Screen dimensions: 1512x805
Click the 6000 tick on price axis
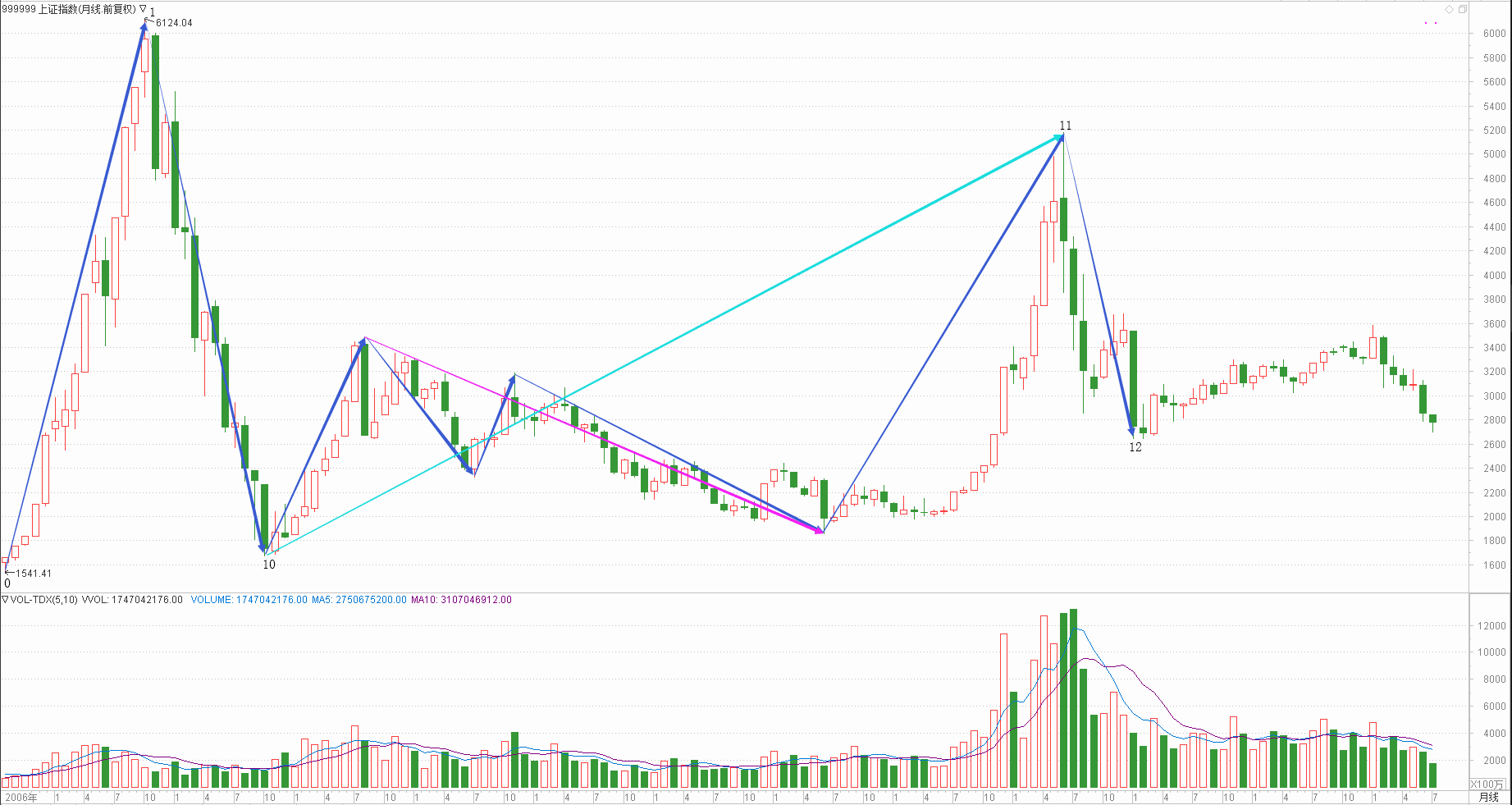(x=1494, y=34)
